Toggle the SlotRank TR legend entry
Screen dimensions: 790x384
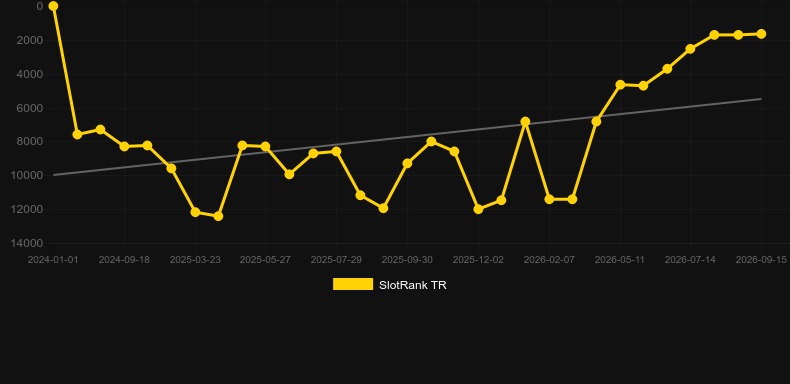click(389, 285)
